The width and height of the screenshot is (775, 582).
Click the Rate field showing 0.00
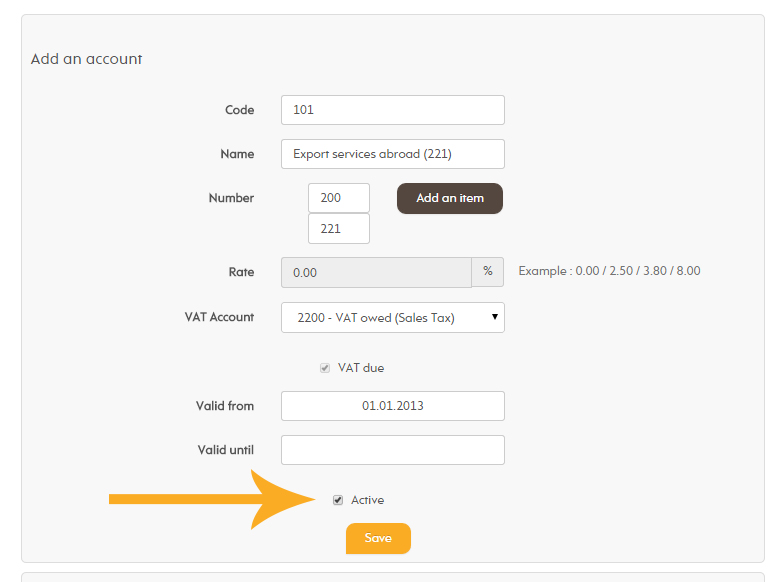376,272
